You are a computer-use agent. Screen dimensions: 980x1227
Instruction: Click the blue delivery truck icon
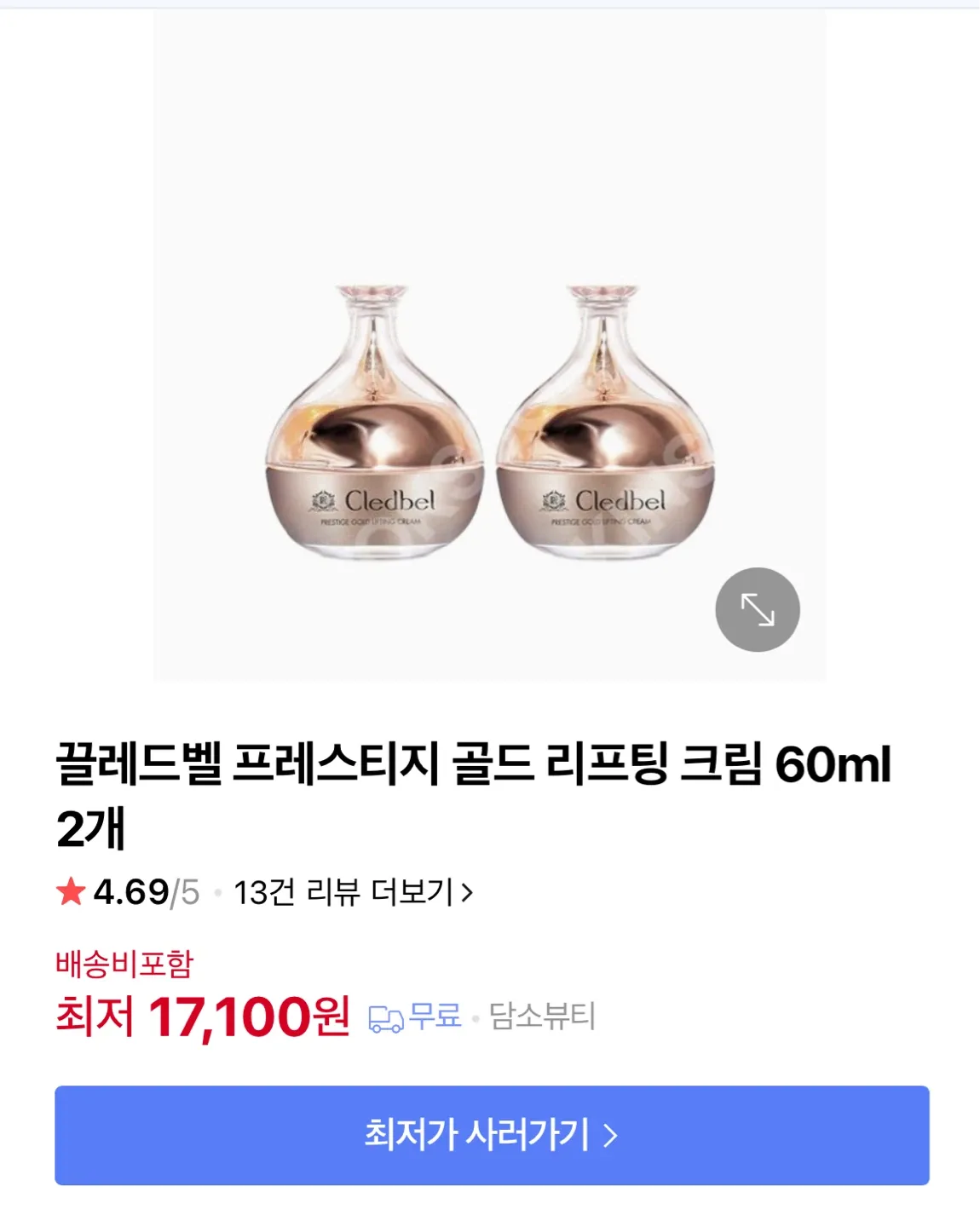click(385, 1018)
